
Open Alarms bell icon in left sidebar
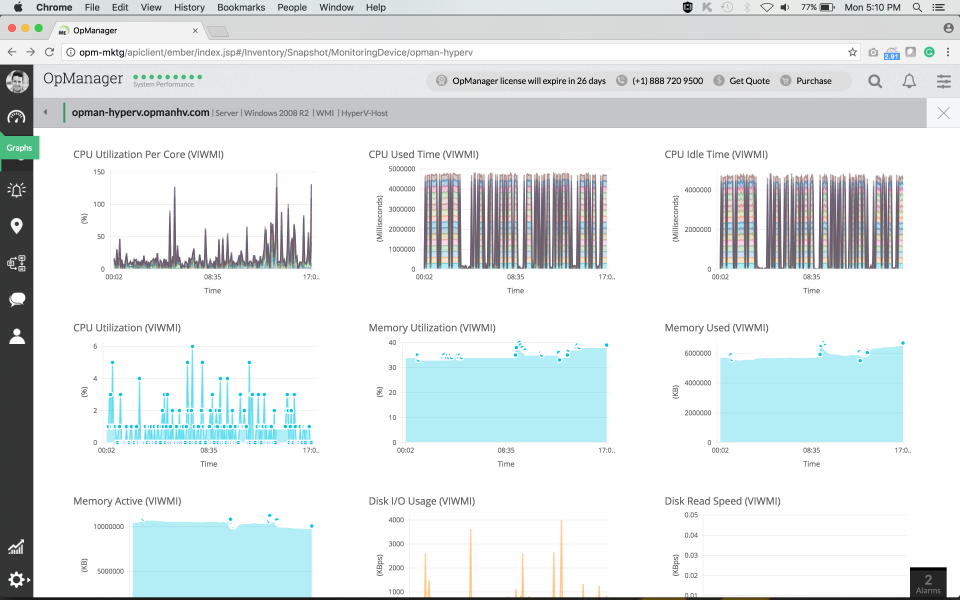[x=16, y=189]
